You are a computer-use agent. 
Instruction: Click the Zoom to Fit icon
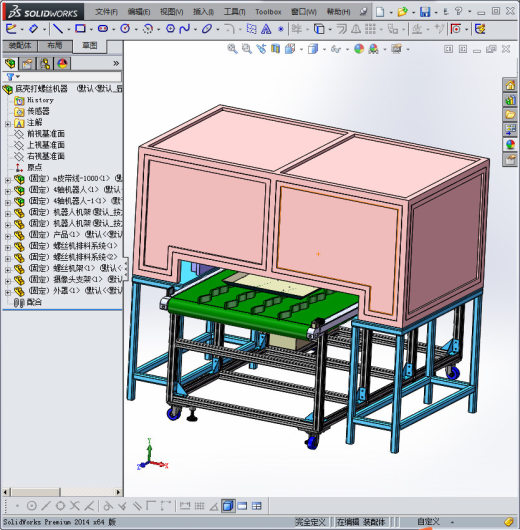pyautogui.click(x=232, y=49)
